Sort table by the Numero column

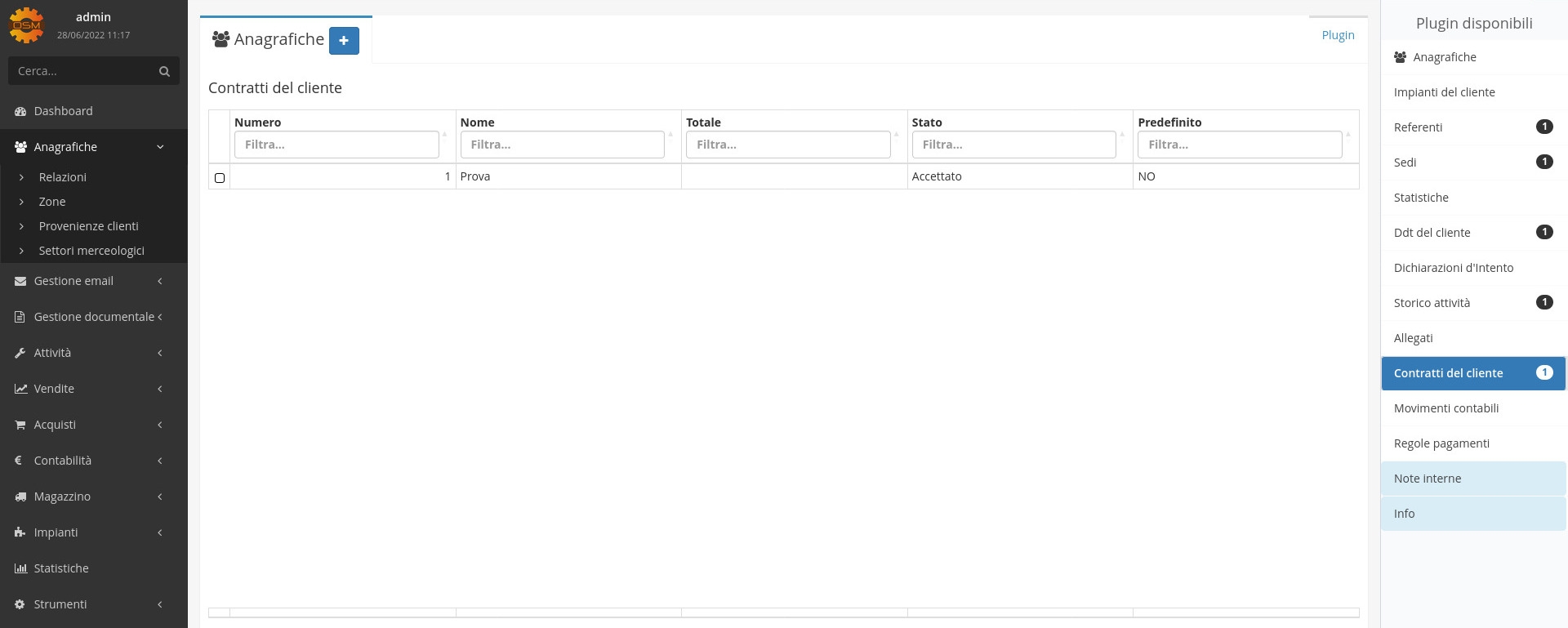pyautogui.click(x=257, y=122)
